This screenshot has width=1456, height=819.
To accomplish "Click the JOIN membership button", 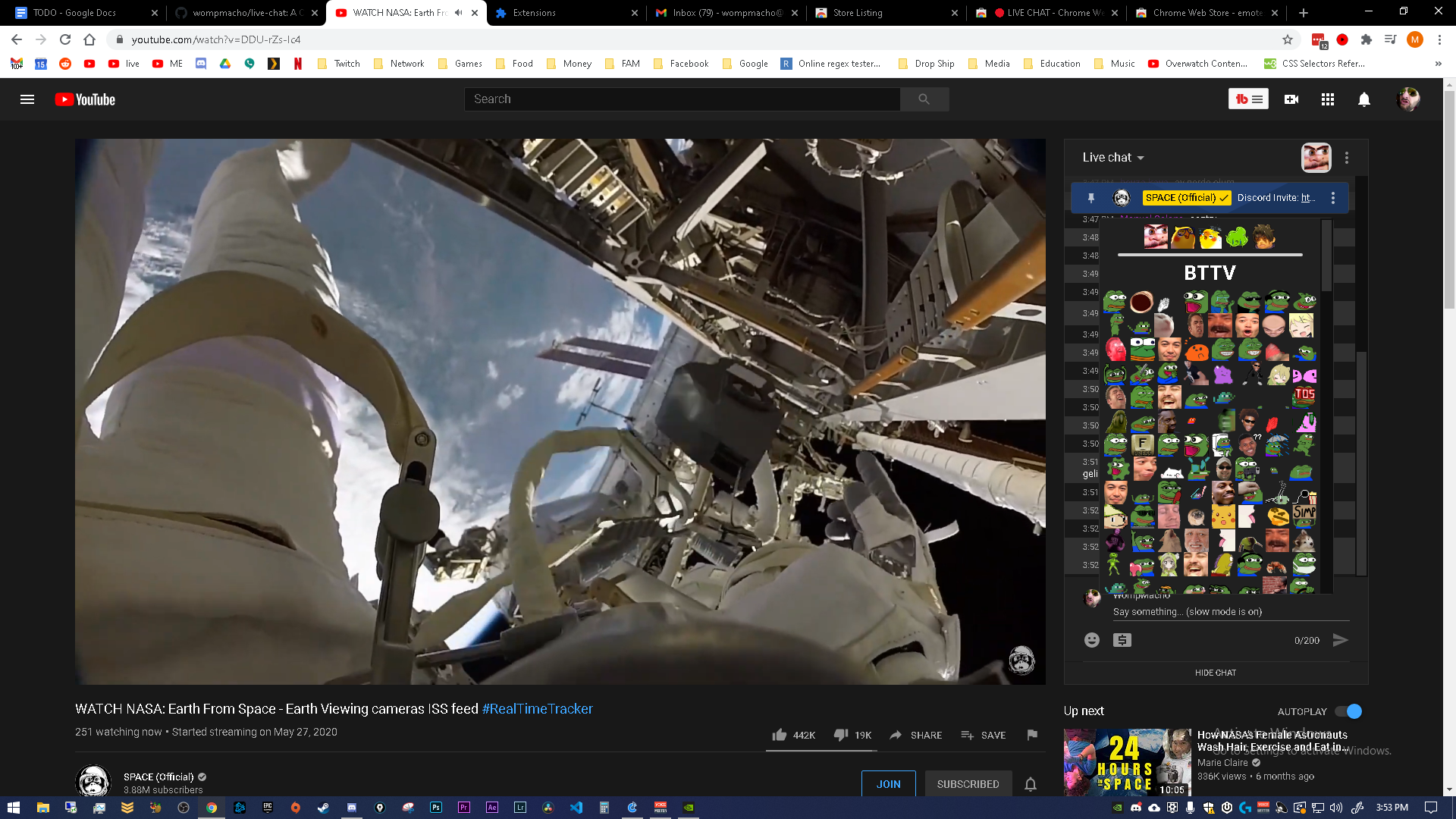I will (x=888, y=784).
